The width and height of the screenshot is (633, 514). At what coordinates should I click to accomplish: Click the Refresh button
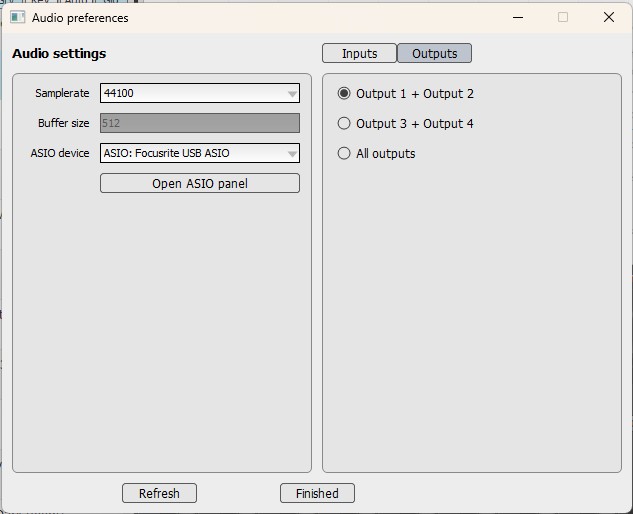(x=159, y=493)
